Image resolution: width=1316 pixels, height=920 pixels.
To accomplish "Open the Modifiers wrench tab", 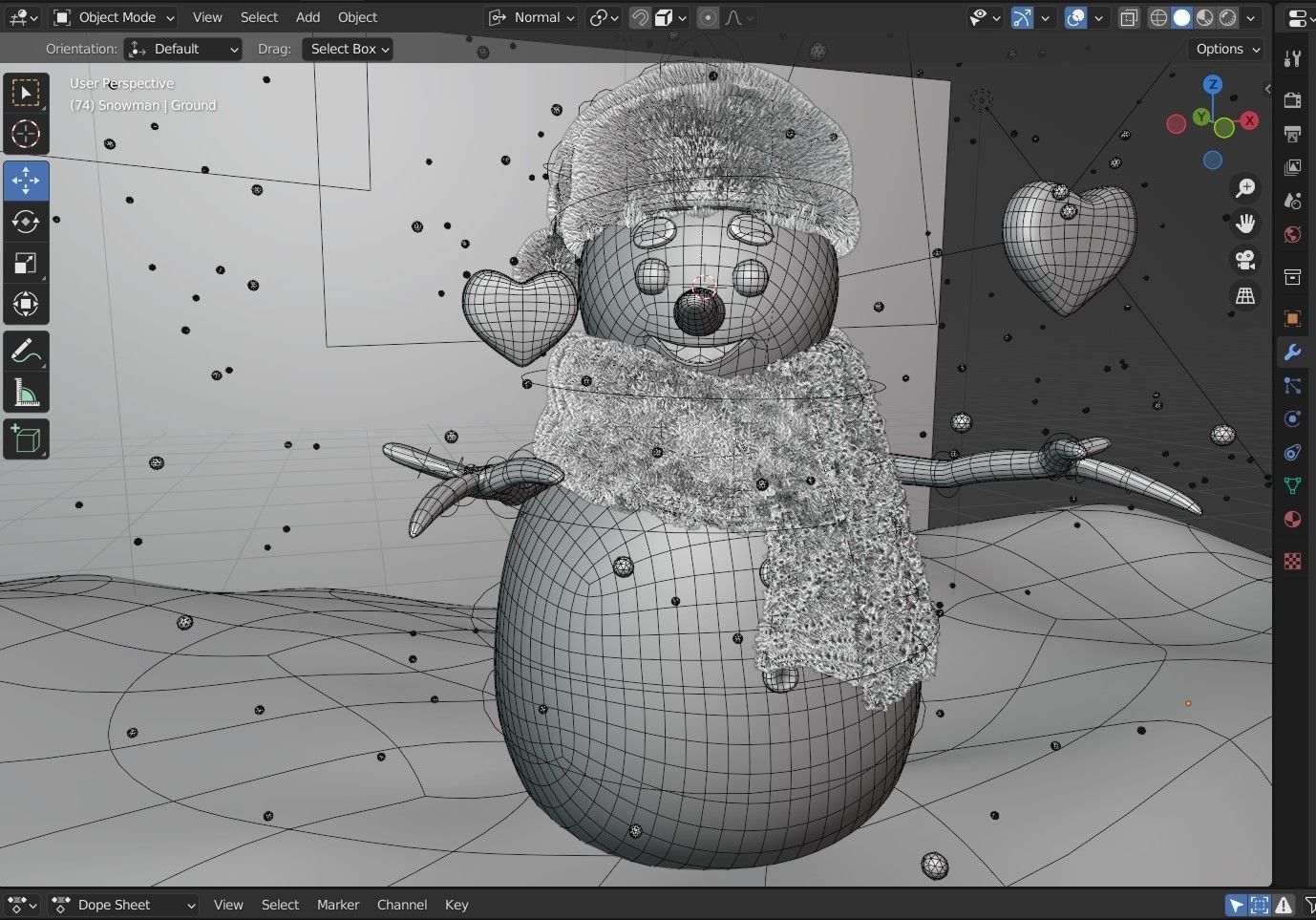I will tap(1292, 352).
